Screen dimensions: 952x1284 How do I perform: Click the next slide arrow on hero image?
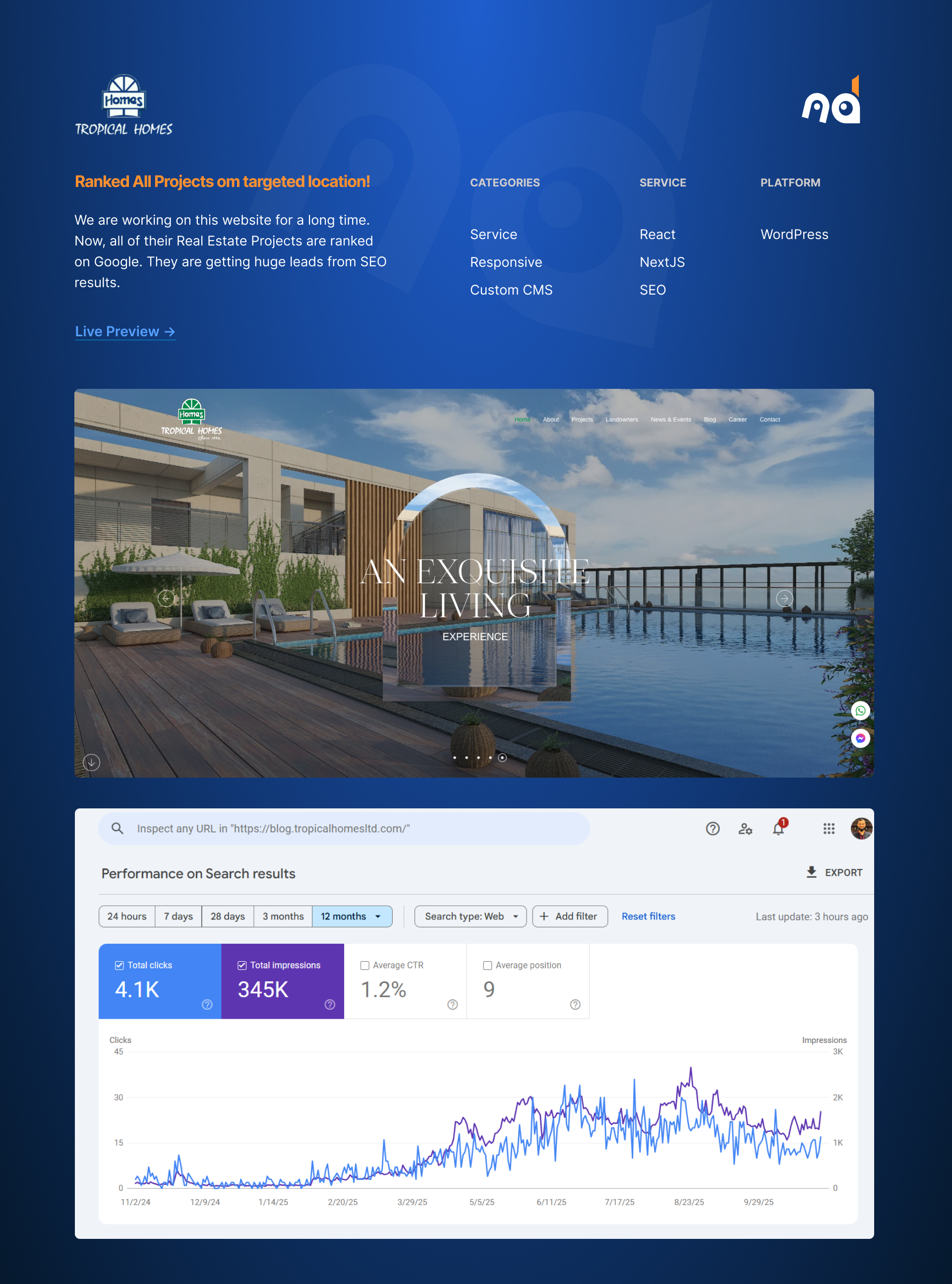(x=784, y=598)
